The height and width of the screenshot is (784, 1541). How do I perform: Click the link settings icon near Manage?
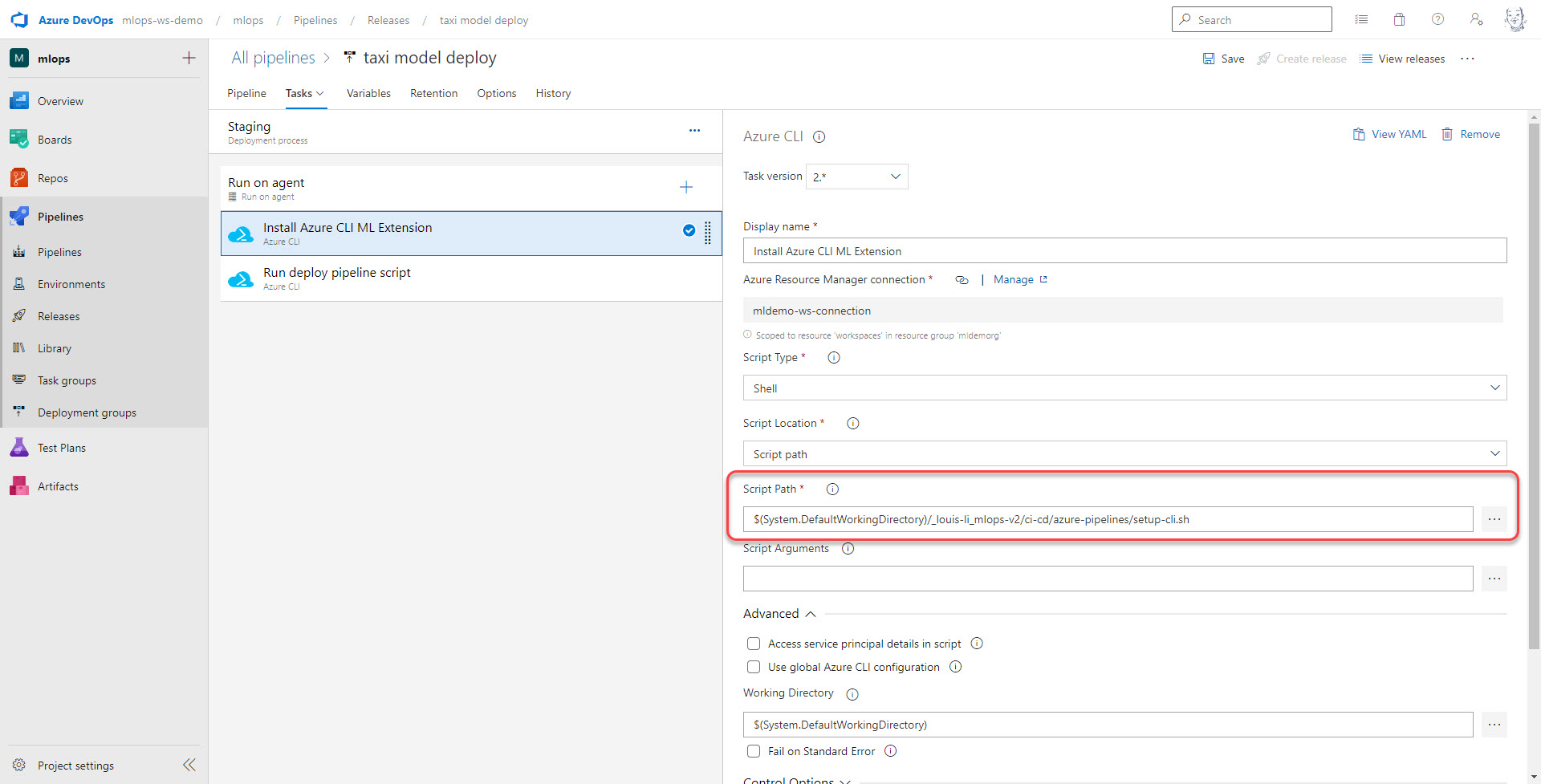962,280
